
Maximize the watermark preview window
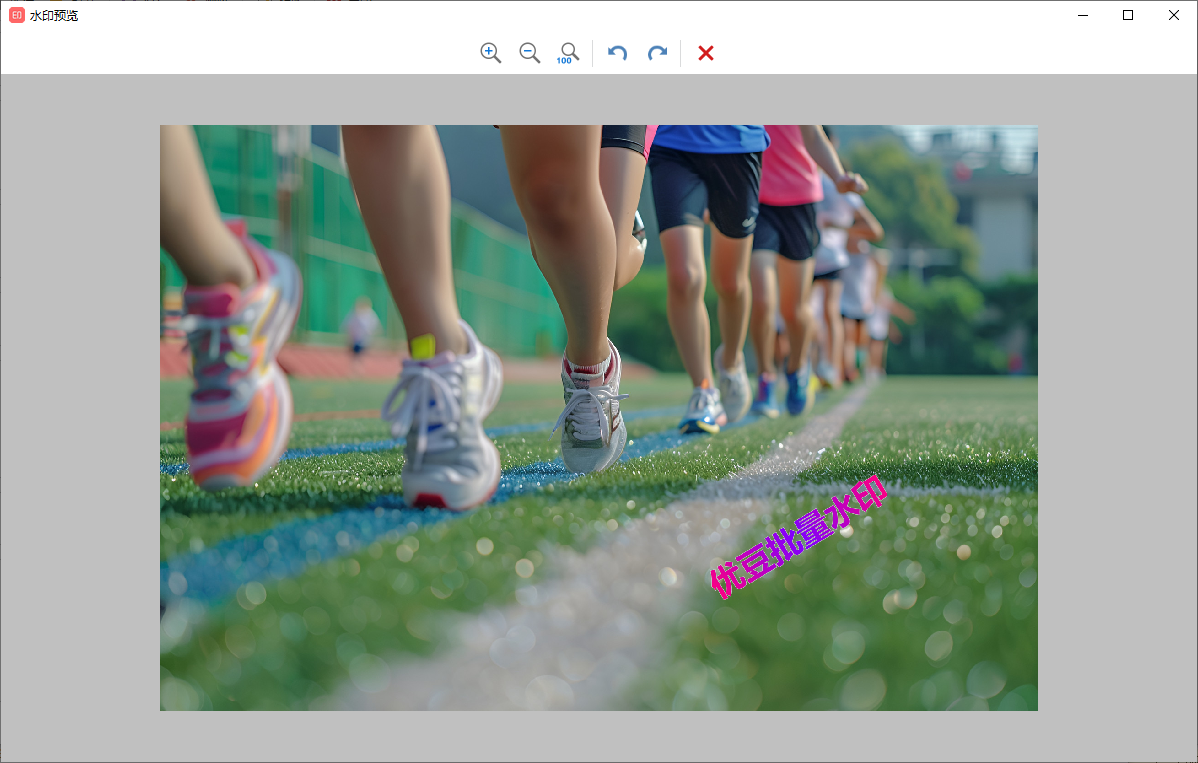point(1128,15)
